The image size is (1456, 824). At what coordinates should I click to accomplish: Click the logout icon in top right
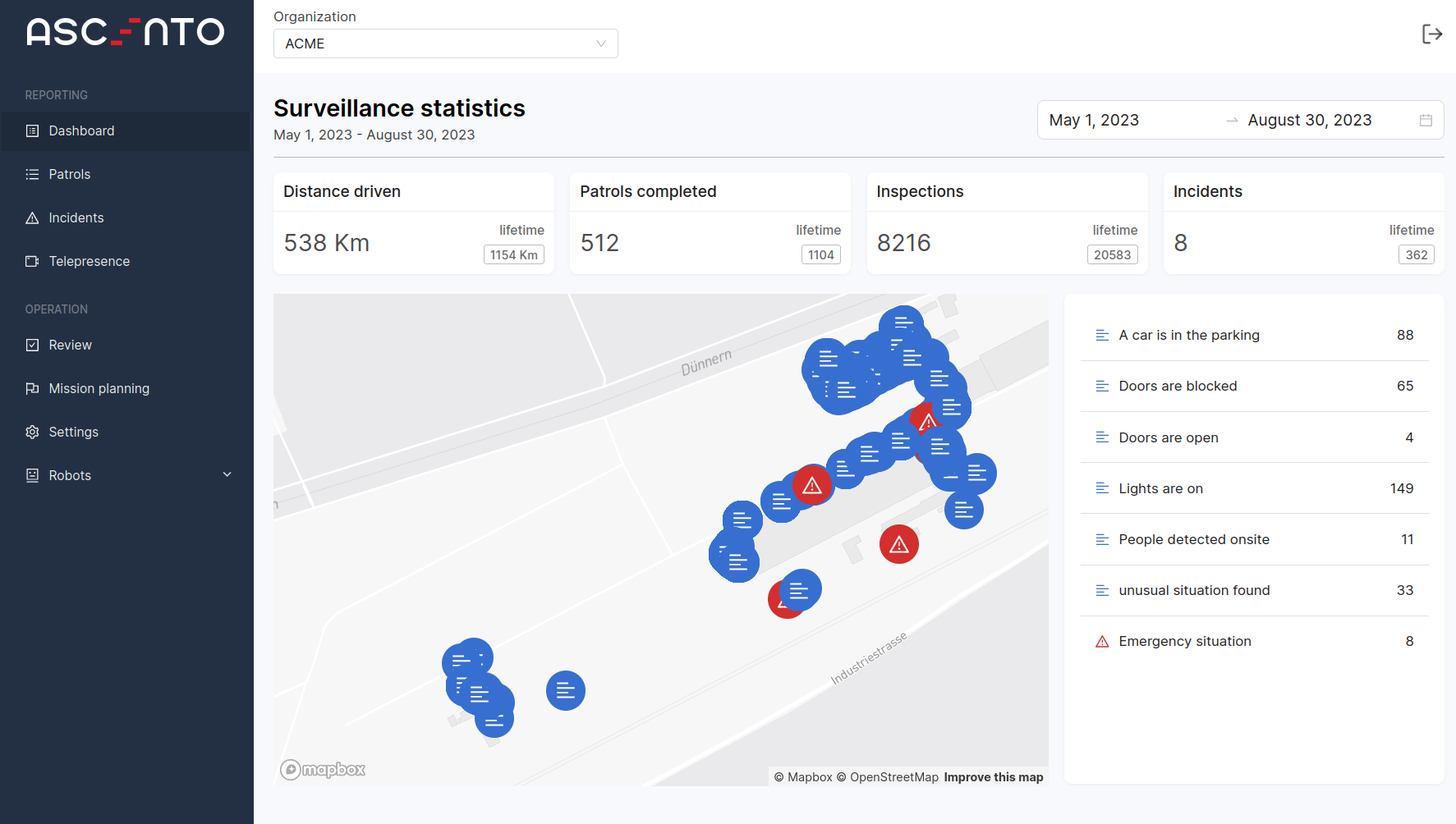1431,34
